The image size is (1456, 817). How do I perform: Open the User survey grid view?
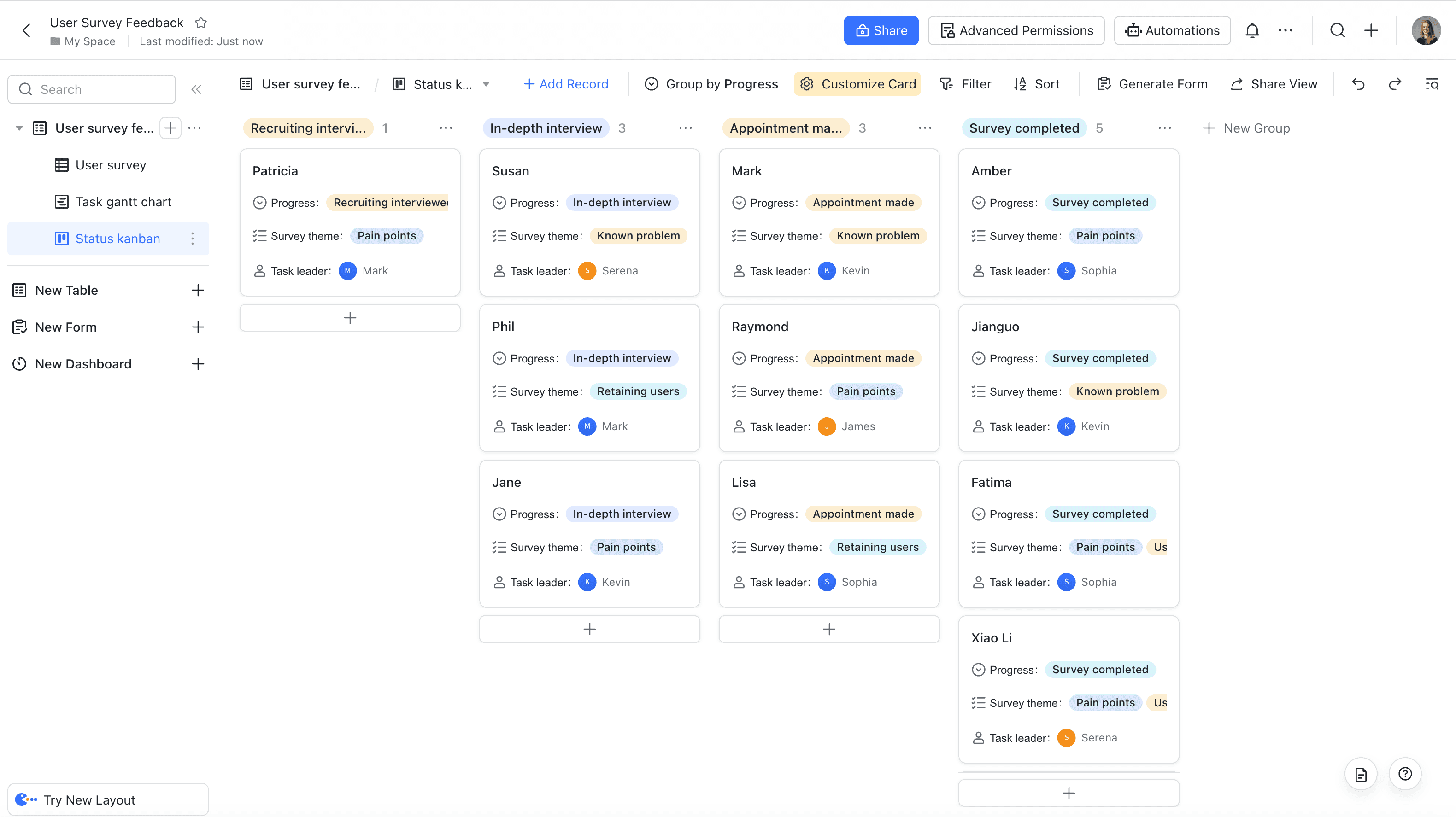click(111, 165)
